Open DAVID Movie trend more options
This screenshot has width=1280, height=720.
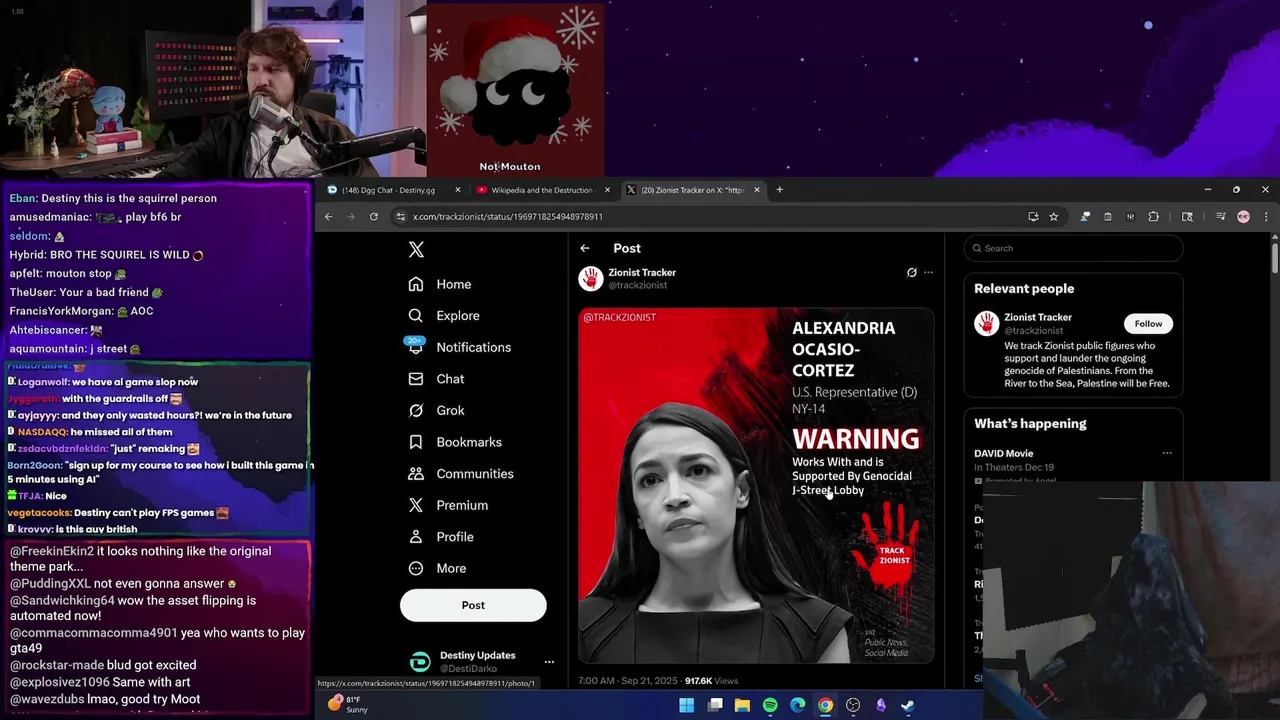(1166, 453)
